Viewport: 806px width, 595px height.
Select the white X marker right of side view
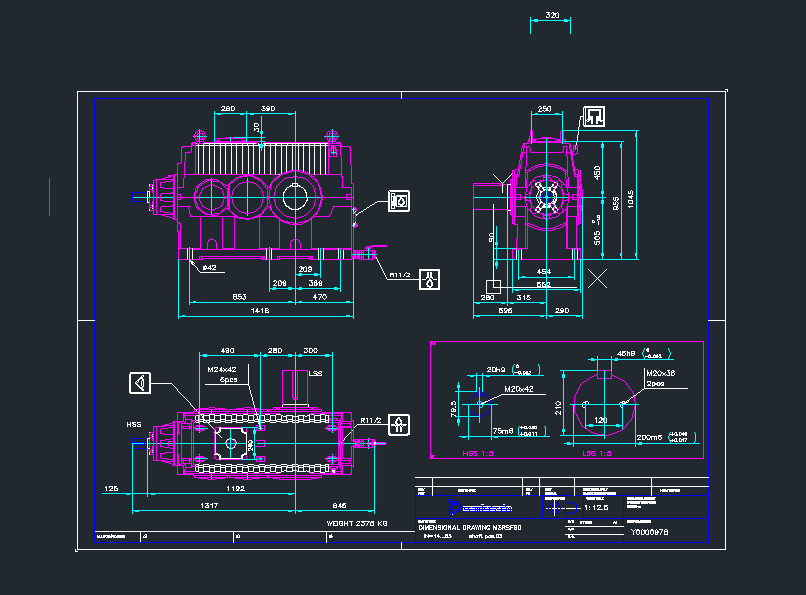coord(598,278)
